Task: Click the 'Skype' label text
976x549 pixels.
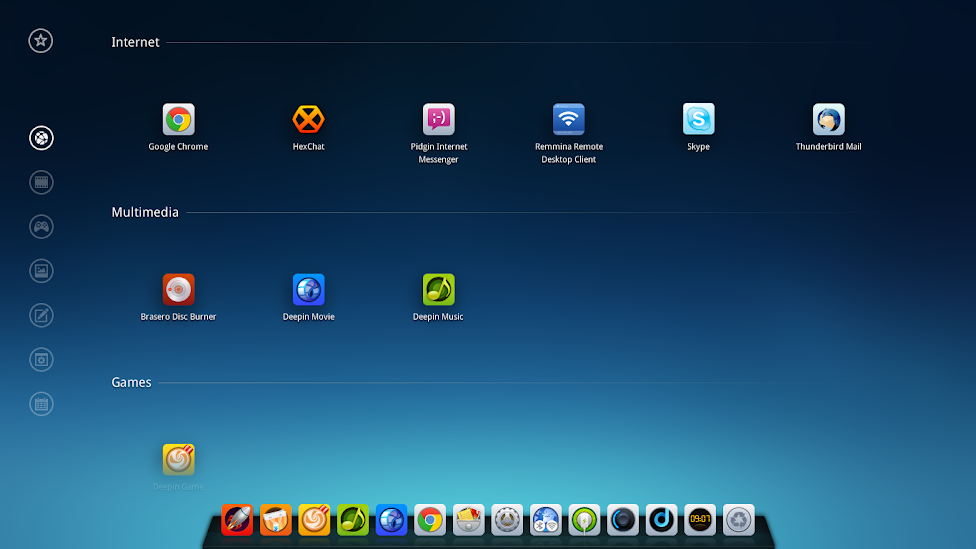Action: [698, 147]
